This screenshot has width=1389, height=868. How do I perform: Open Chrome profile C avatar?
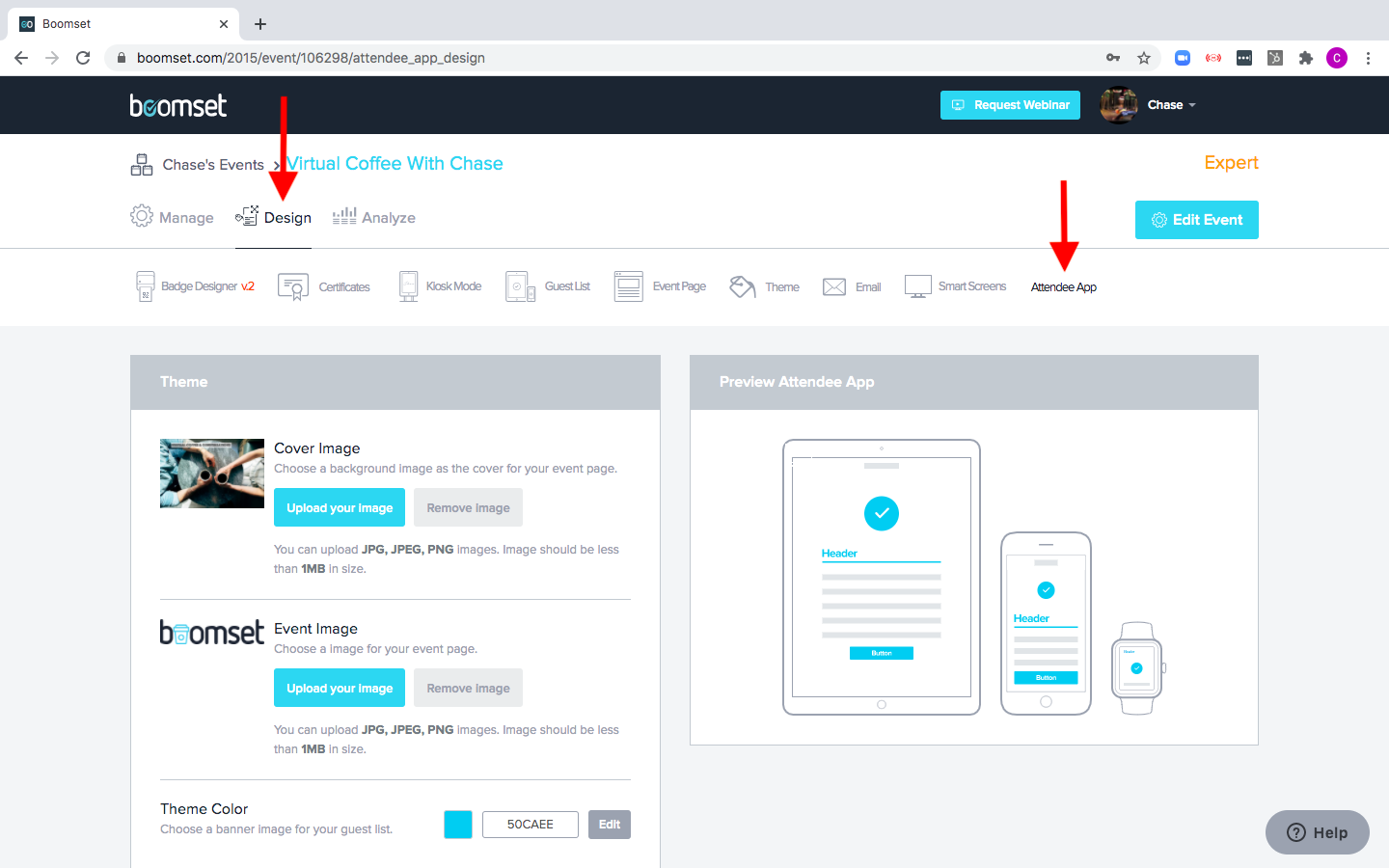point(1337,58)
